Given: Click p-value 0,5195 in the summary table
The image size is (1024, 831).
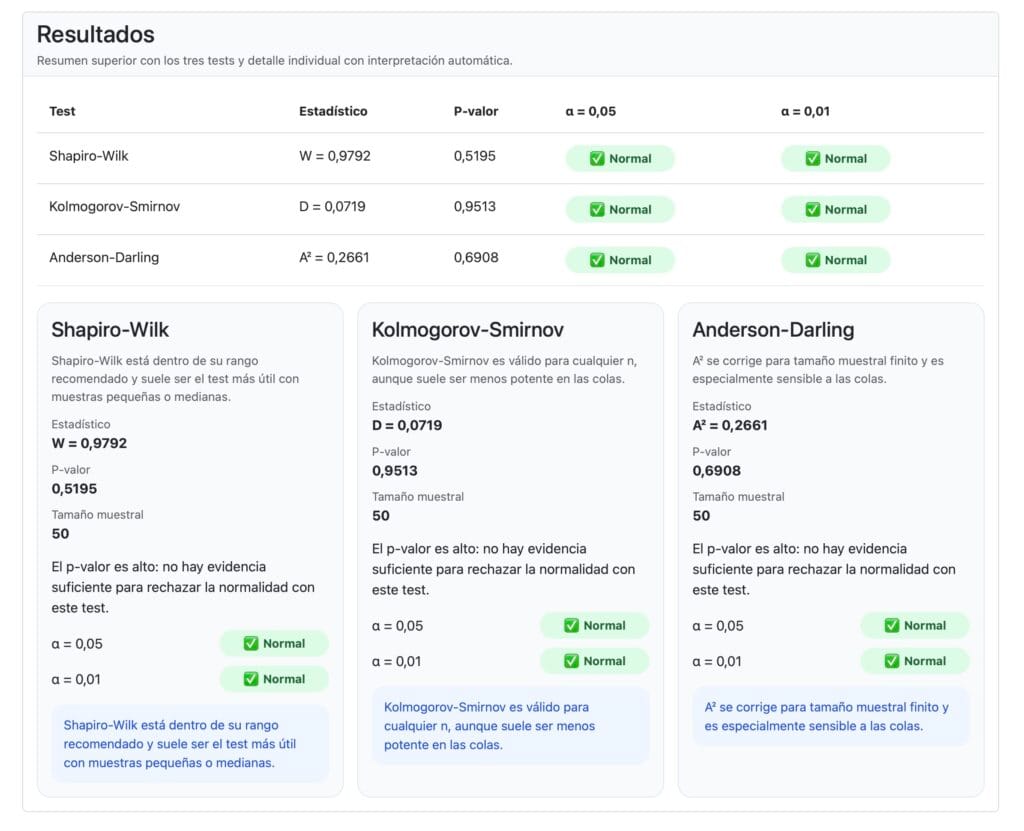Looking at the screenshot, I should (475, 156).
